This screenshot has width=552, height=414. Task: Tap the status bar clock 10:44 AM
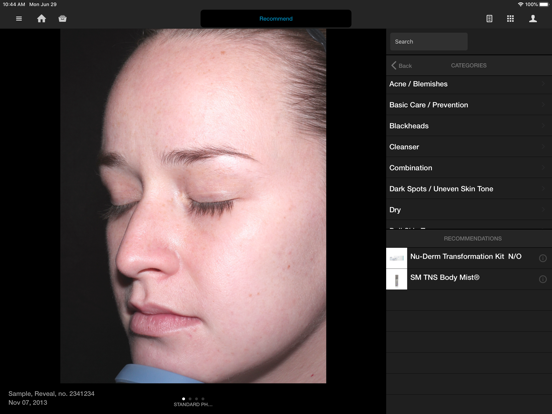click(x=14, y=5)
